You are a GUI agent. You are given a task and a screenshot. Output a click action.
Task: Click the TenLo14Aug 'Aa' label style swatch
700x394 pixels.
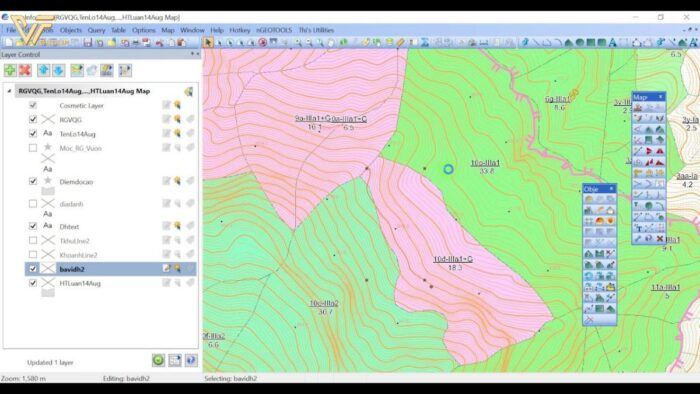point(48,133)
